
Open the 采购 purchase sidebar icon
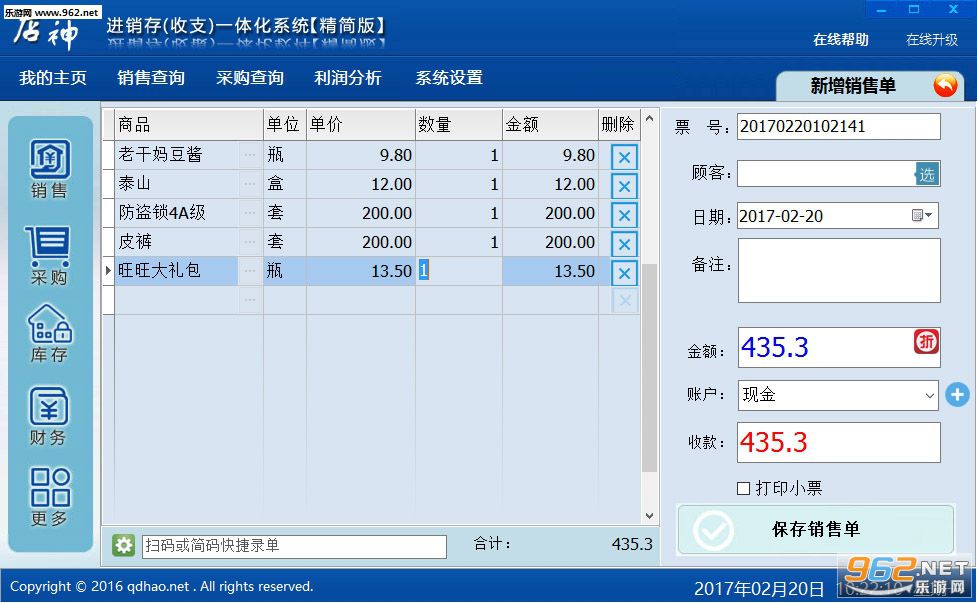pos(49,255)
